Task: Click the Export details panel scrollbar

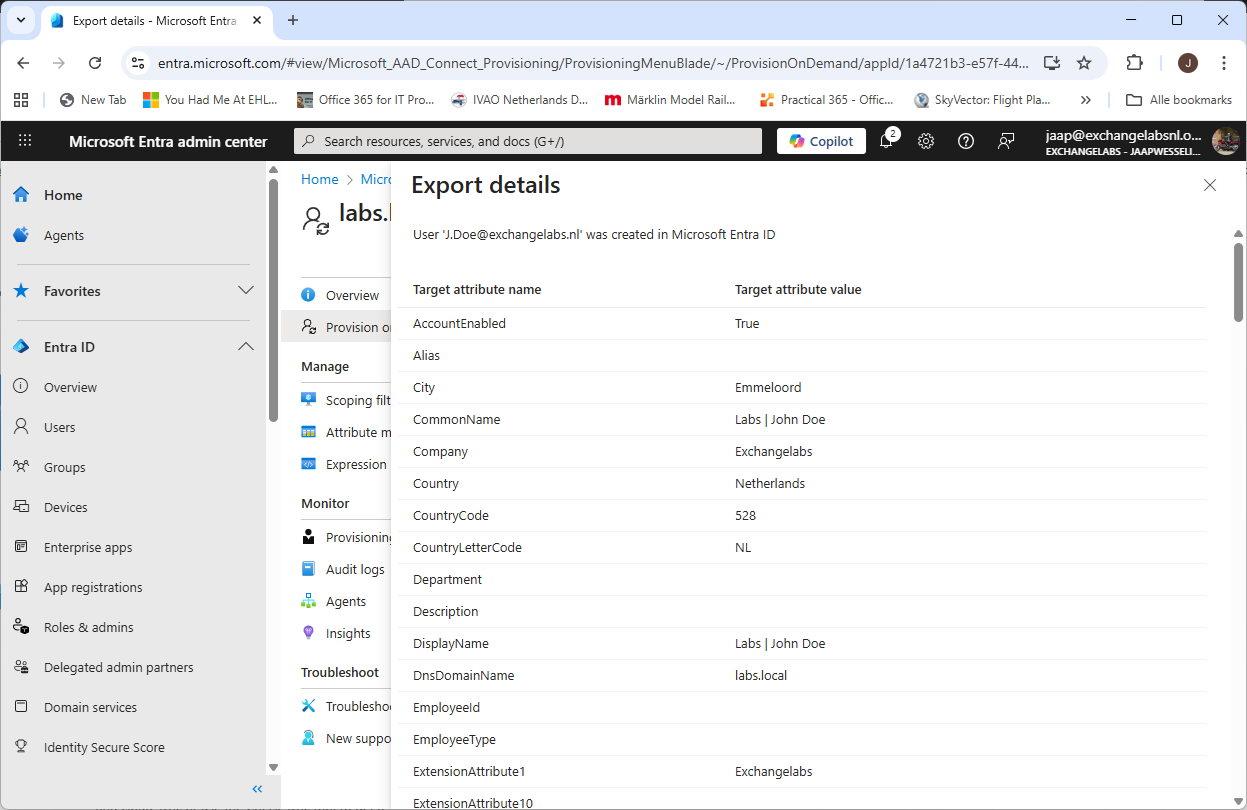Action: tap(1238, 282)
